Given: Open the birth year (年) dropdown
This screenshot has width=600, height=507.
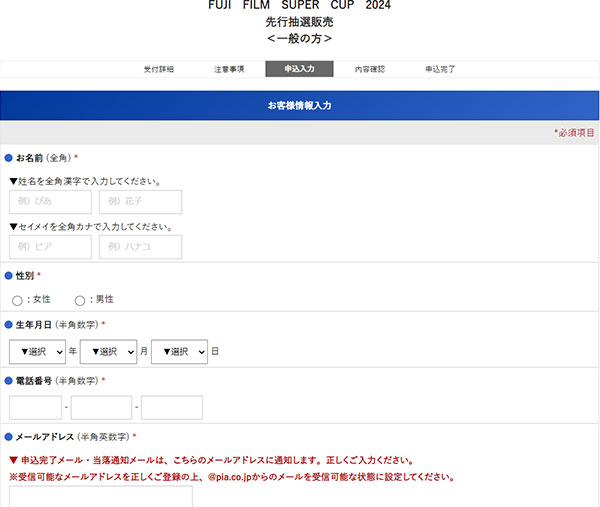Looking at the screenshot, I should (x=37, y=352).
